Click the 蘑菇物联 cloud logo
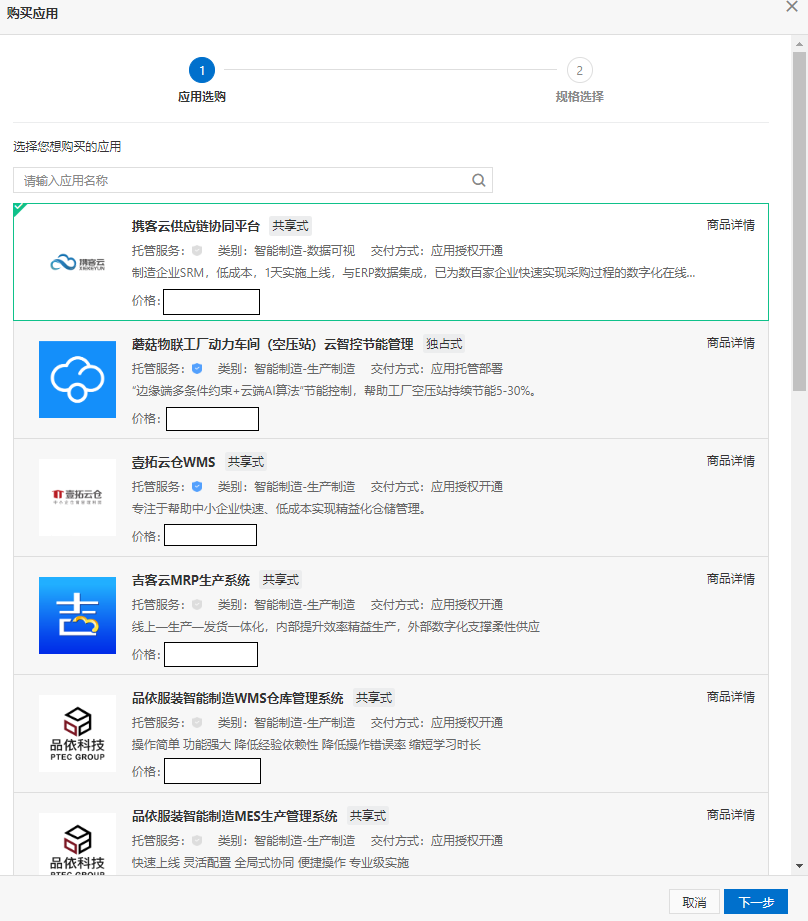Screen dimensions: 808x921 tap(78, 379)
